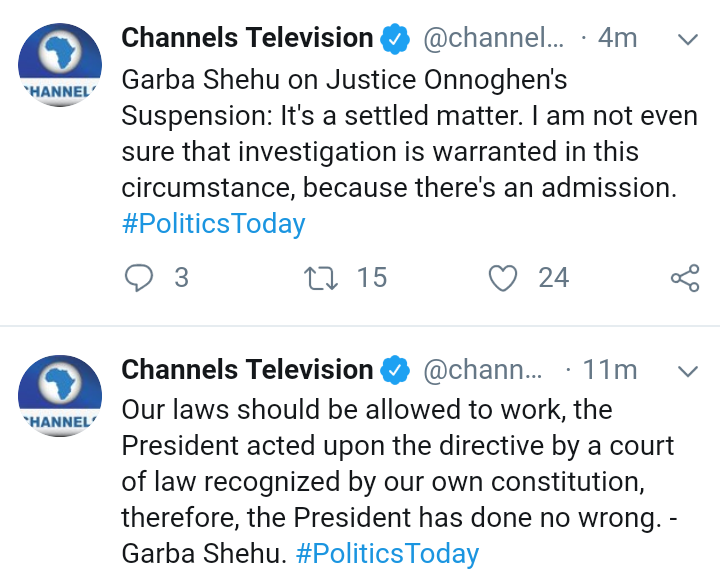This screenshot has width=720, height=571.
Task: Open the Channels avatar on the 4m tweet
Action: tap(60, 65)
